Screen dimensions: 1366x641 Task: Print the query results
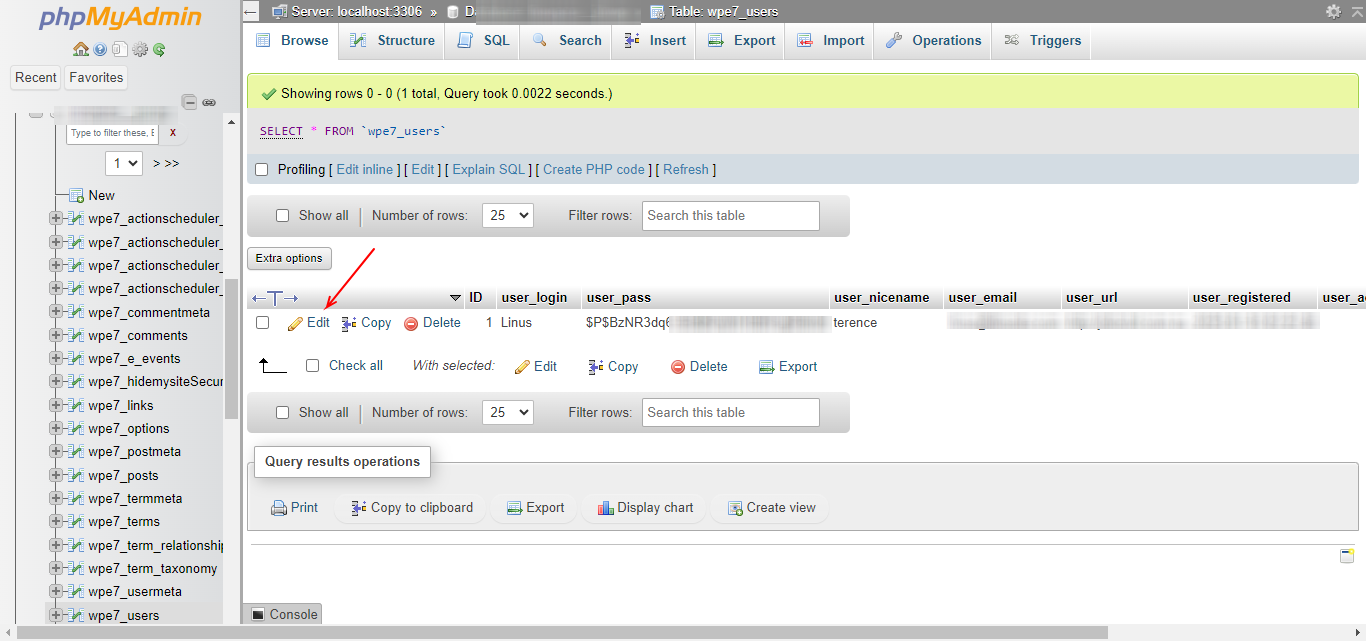point(294,508)
